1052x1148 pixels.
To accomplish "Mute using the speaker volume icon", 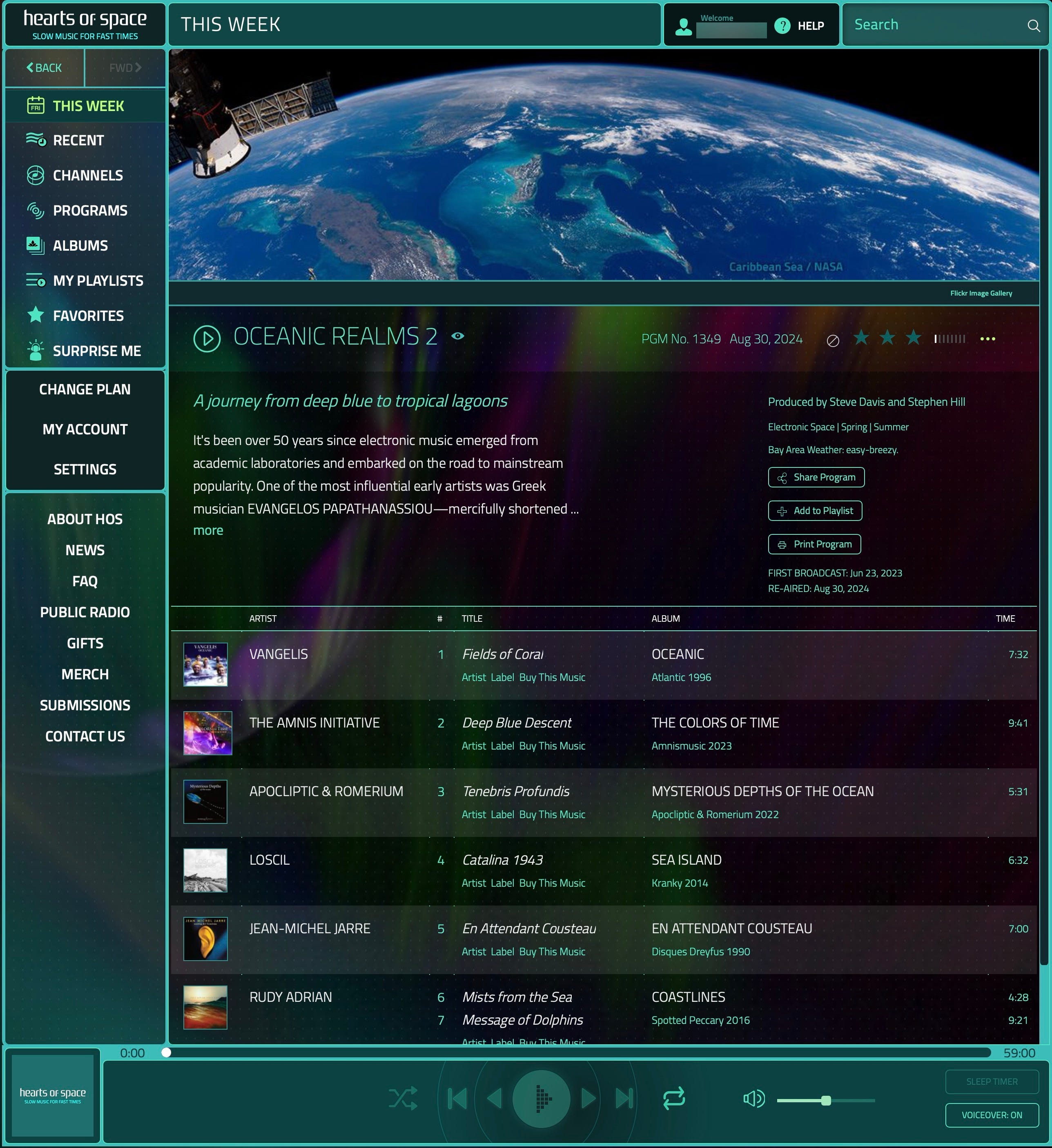I will (x=753, y=1099).
